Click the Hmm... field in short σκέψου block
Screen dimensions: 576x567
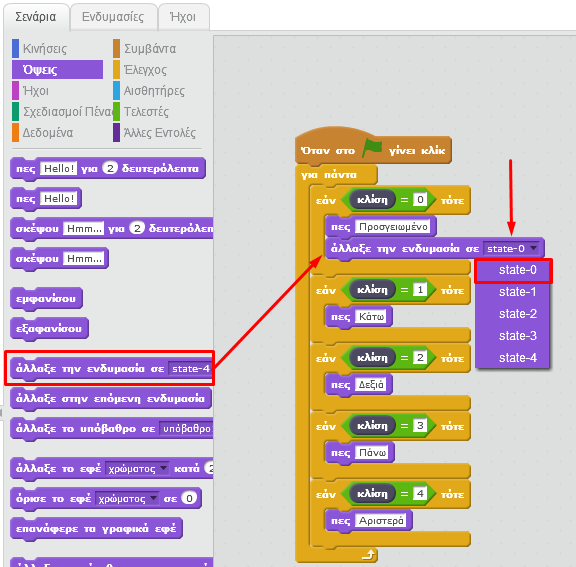(84, 259)
